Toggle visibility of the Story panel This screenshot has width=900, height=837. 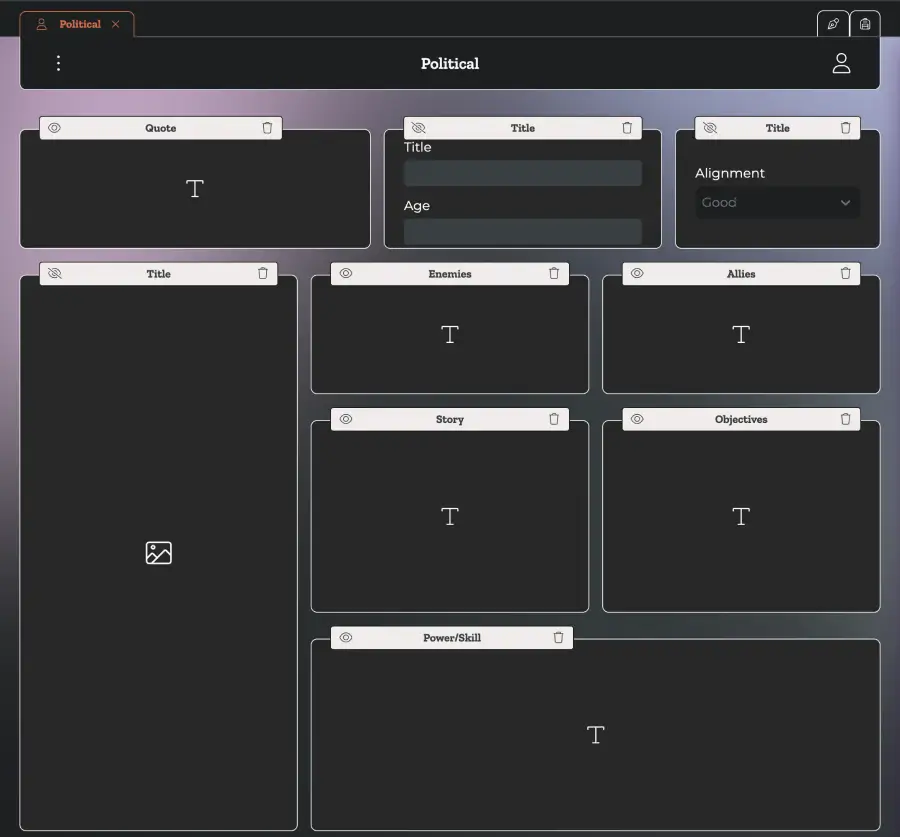click(x=346, y=419)
